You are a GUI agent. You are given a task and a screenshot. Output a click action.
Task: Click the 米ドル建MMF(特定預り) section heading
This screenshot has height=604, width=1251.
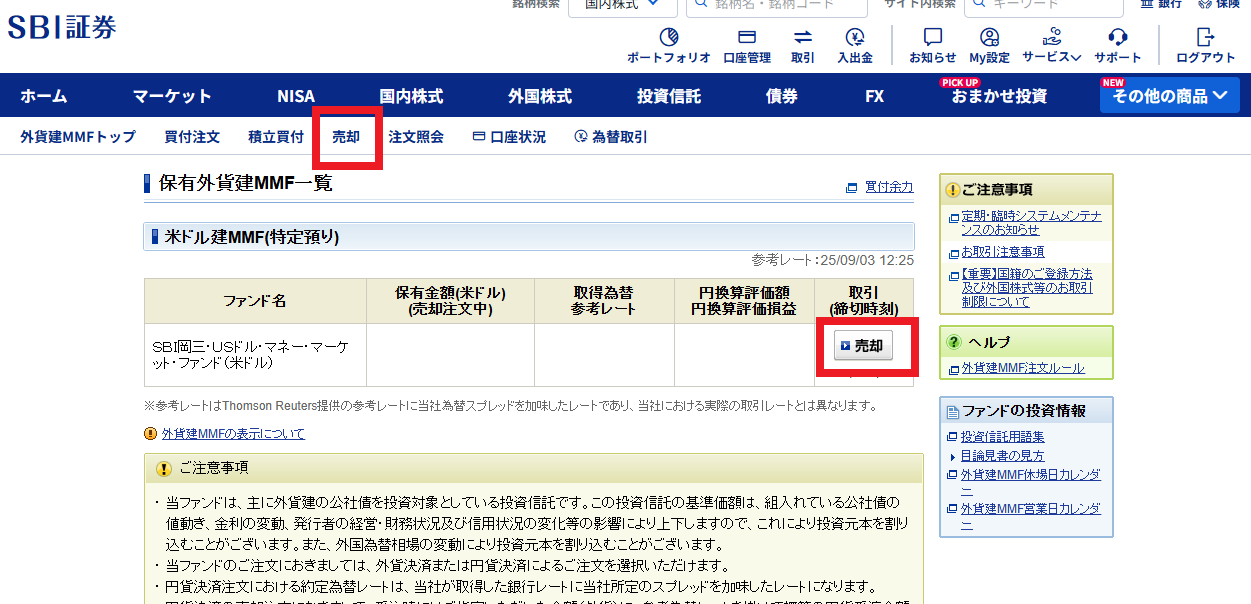click(x=252, y=237)
